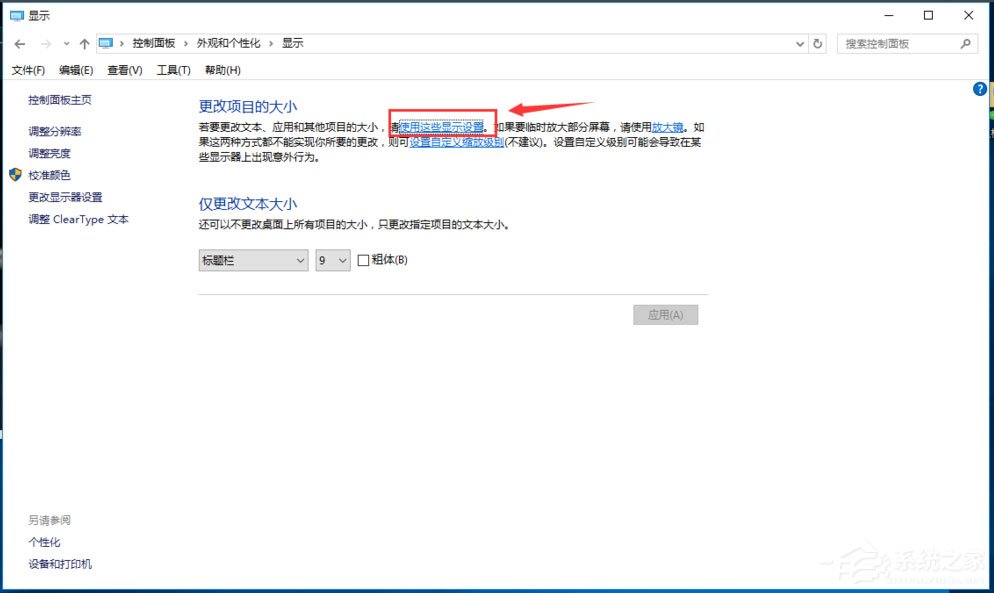Click the display icon in the address bar
The width and height of the screenshot is (994, 593).
[107, 43]
